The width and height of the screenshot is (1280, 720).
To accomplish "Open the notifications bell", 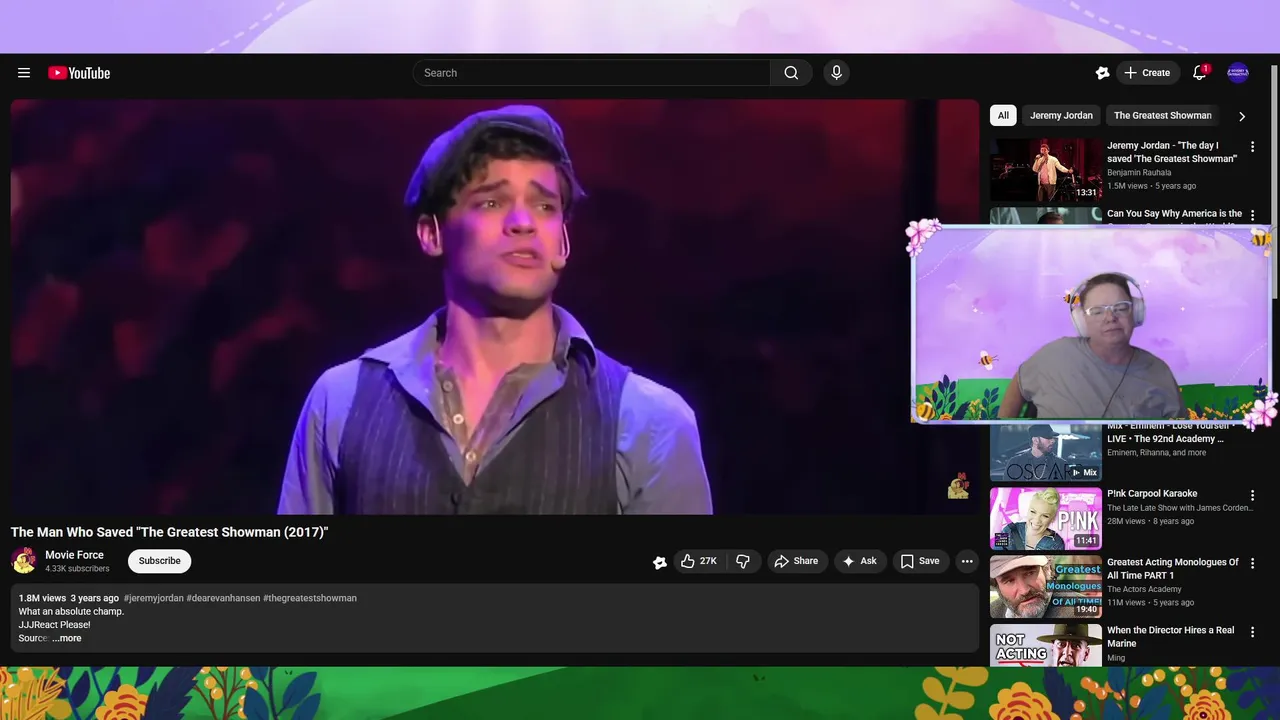I will [x=1199, y=73].
